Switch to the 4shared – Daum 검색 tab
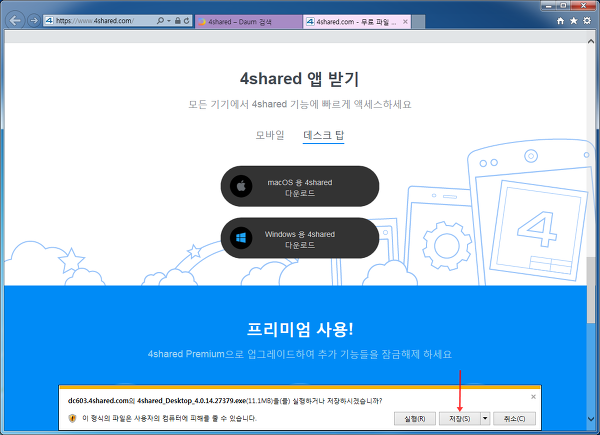Image resolution: width=600 pixels, height=435 pixels. coord(249,22)
